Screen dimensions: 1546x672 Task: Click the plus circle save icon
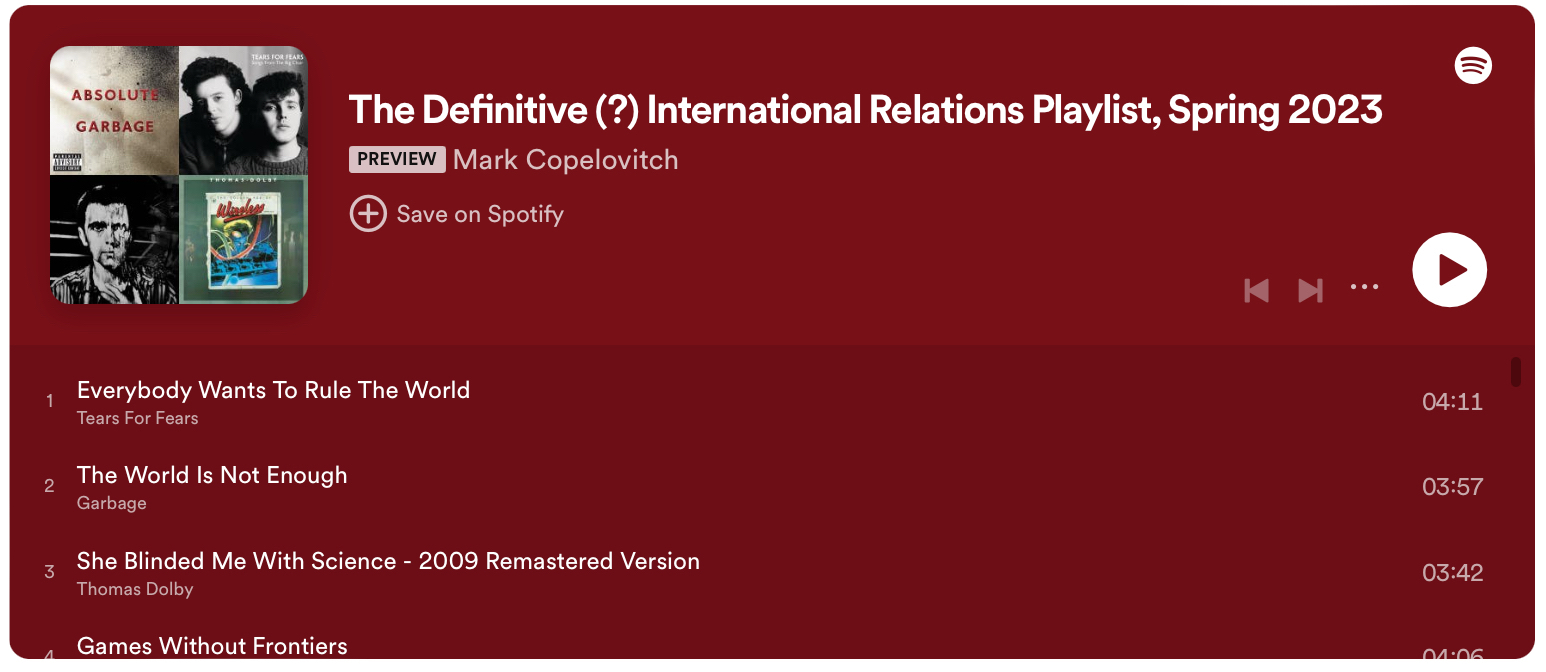pos(367,213)
